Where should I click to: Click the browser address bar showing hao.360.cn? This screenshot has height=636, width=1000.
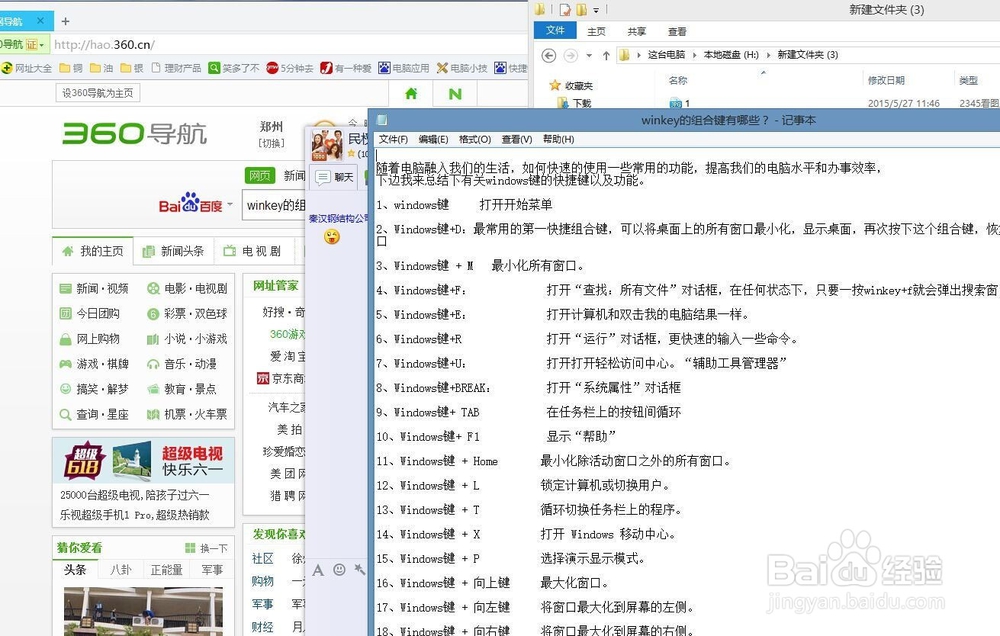tap(287, 45)
